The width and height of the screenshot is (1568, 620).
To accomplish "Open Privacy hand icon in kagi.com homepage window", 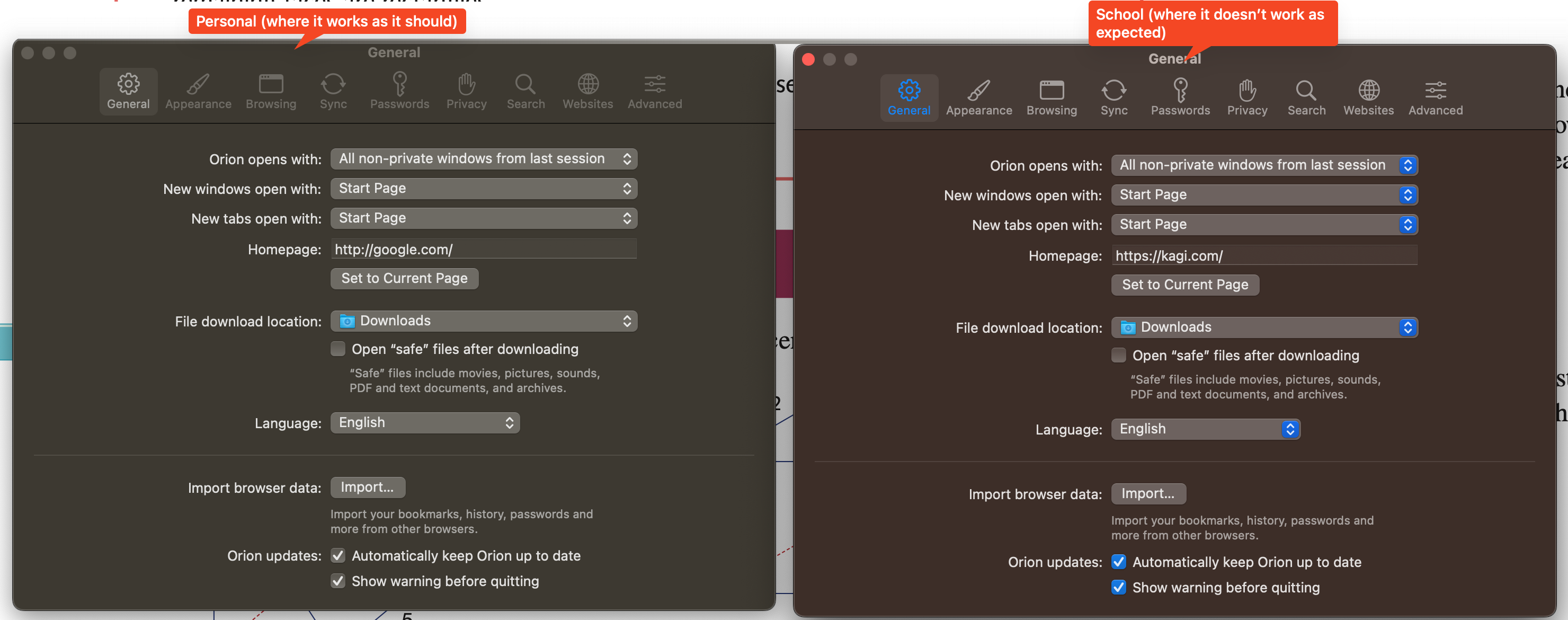I will (x=1246, y=98).
